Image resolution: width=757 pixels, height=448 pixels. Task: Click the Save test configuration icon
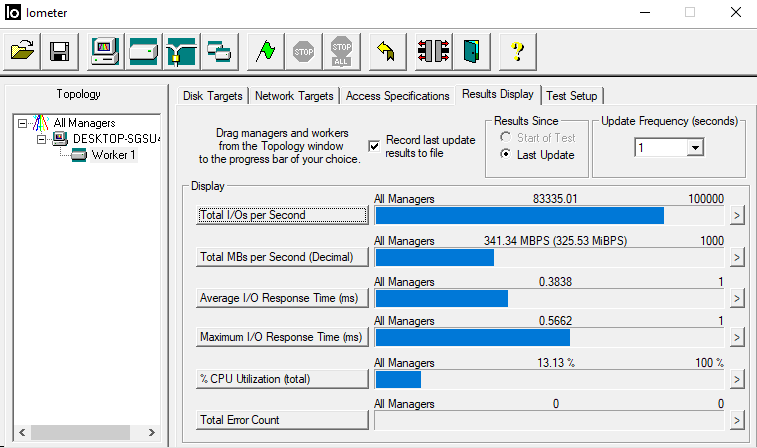(59, 51)
